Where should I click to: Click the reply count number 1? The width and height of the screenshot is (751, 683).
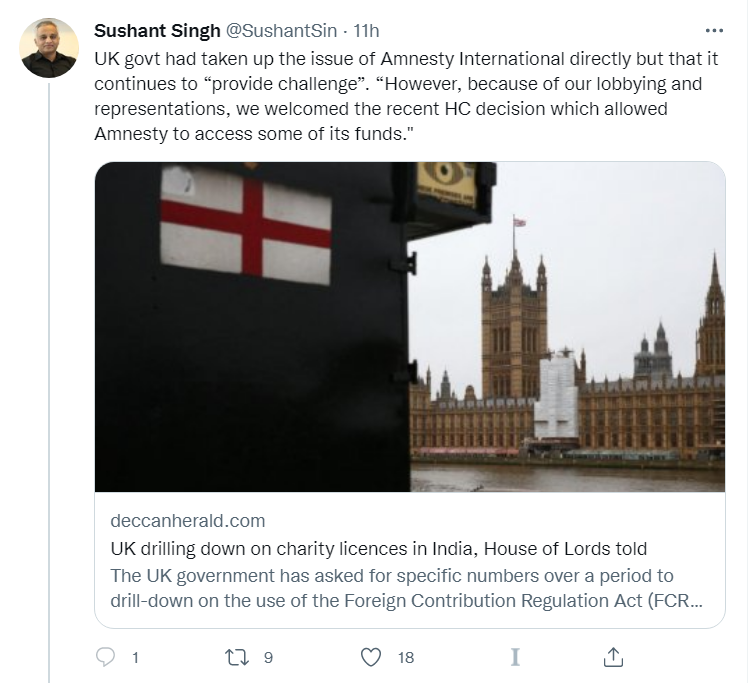click(x=135, y=658)
